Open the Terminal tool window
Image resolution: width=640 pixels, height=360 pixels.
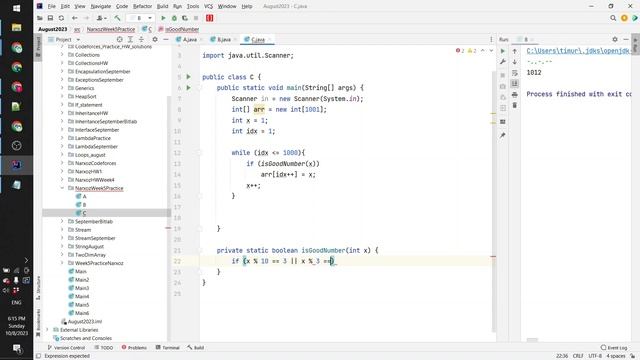[x=168, y=348]
